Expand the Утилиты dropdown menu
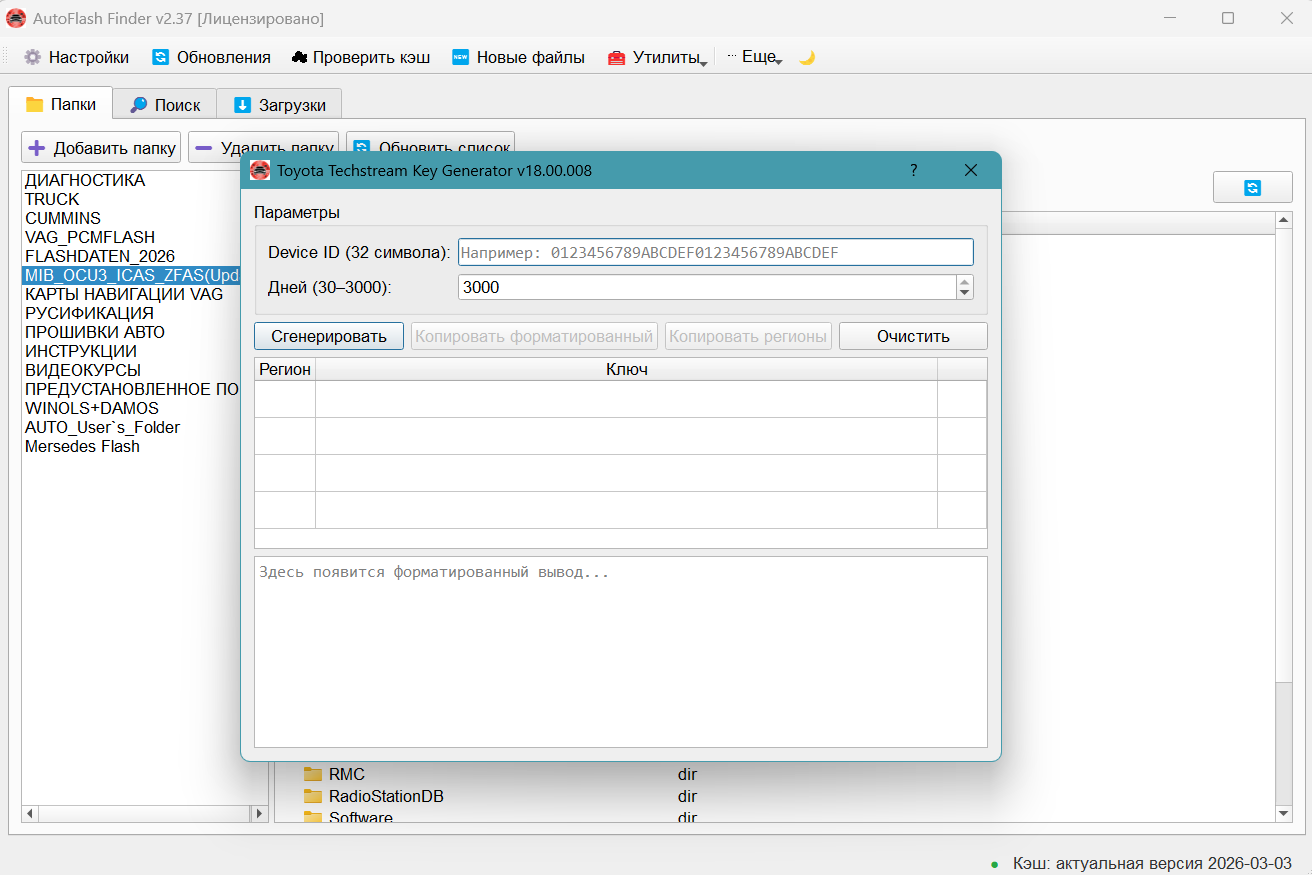The width and height of the screenshot is (1312, 875). click(658, 57)
